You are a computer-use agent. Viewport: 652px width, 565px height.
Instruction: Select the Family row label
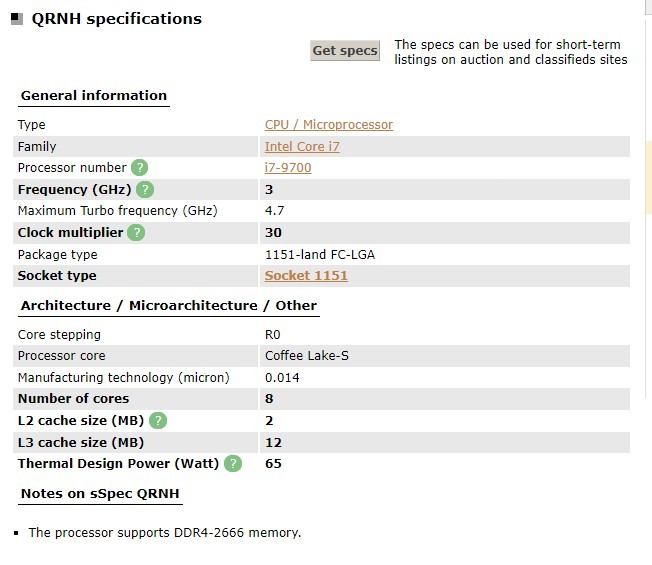tap(37, 146)
